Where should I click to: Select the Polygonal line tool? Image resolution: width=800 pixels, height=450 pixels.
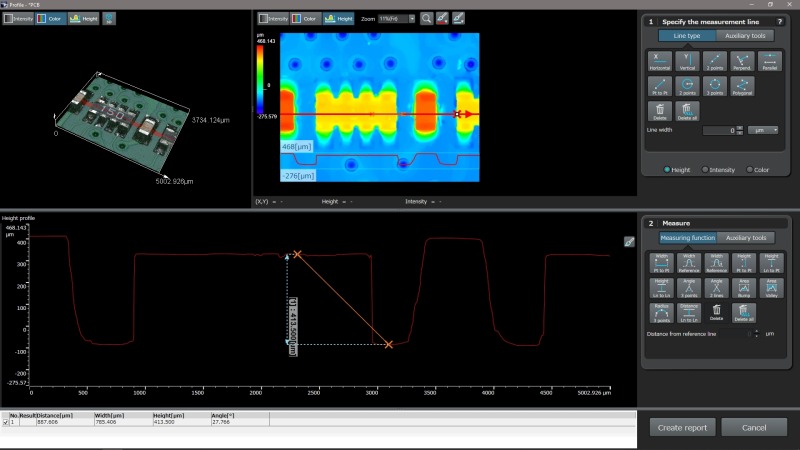point(742,86)
